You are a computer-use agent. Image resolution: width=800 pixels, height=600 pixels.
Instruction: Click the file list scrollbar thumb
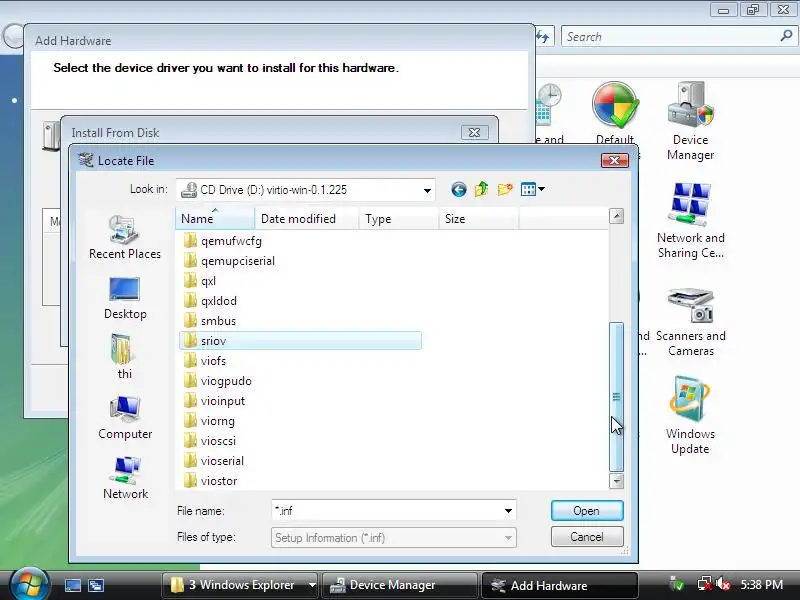[616, 397]
